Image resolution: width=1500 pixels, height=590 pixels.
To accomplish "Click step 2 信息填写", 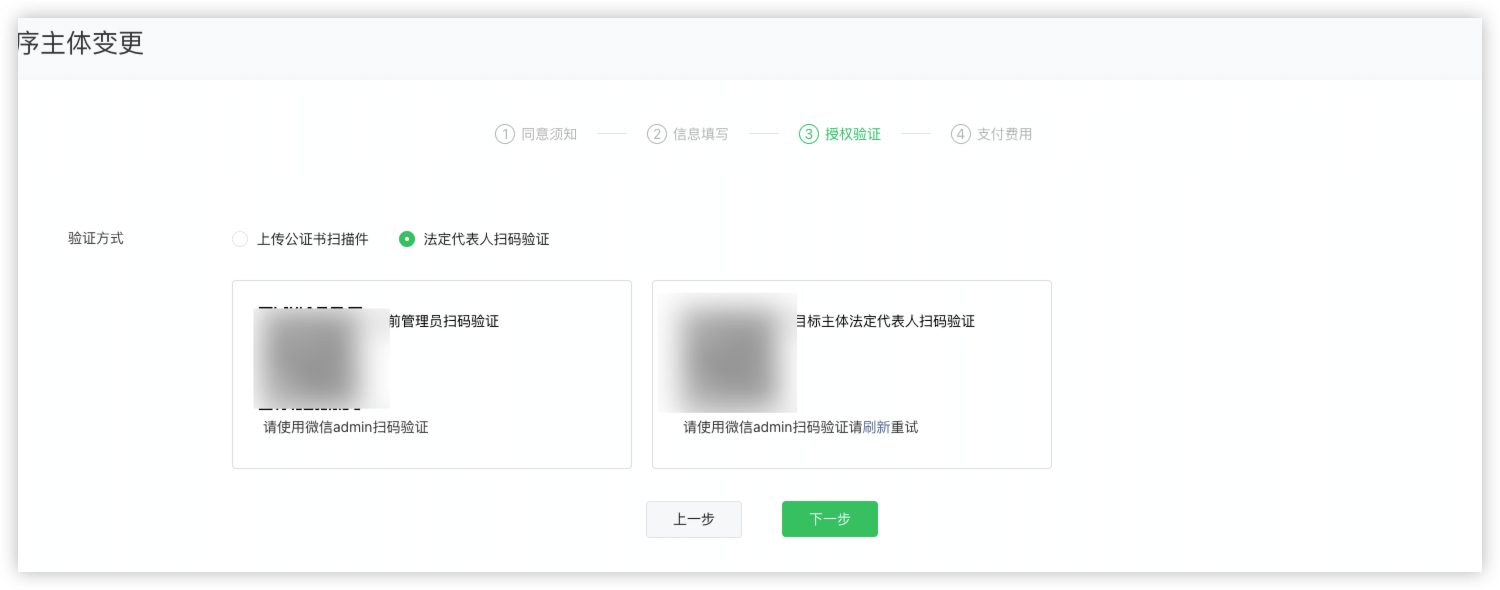I will [x=688, y=134].
